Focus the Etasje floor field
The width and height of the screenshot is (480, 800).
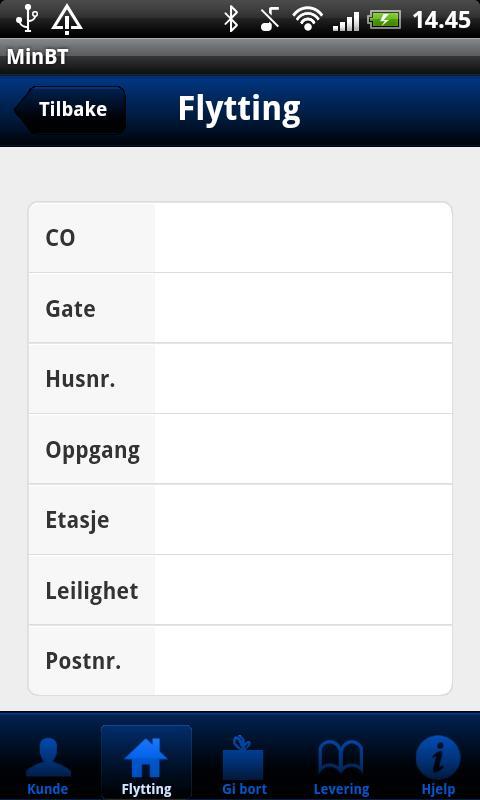point(303,519)
